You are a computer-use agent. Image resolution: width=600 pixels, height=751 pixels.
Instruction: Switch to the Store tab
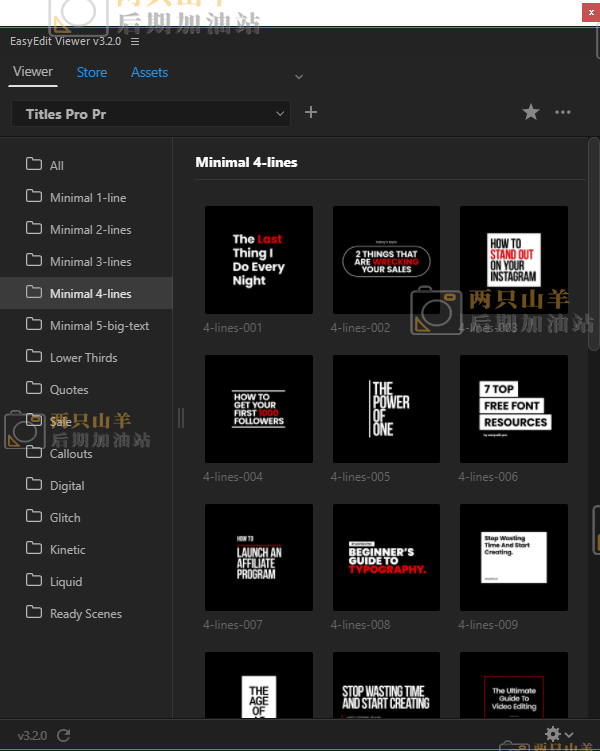92,72
